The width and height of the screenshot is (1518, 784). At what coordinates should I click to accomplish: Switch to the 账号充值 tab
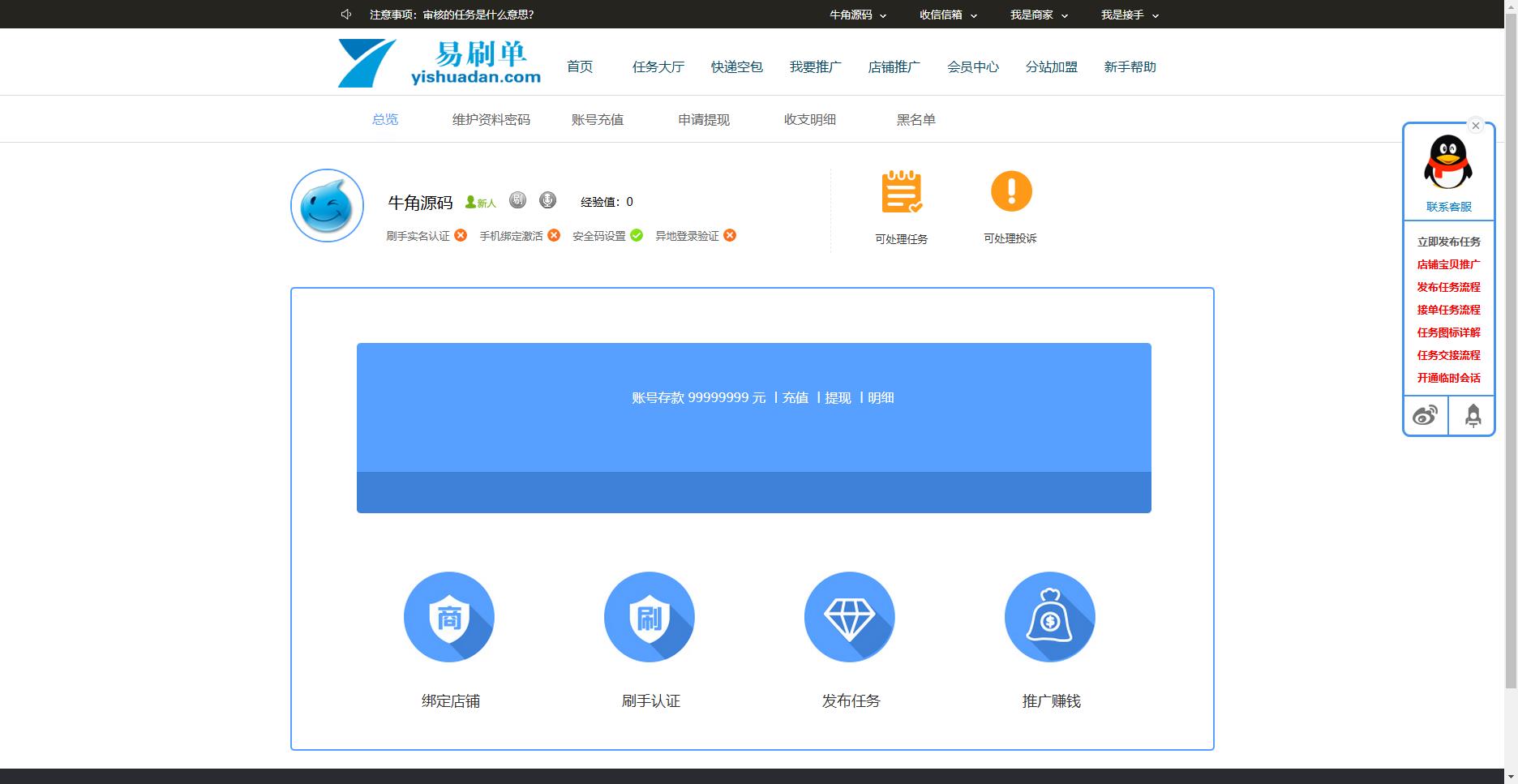(598, 119)
